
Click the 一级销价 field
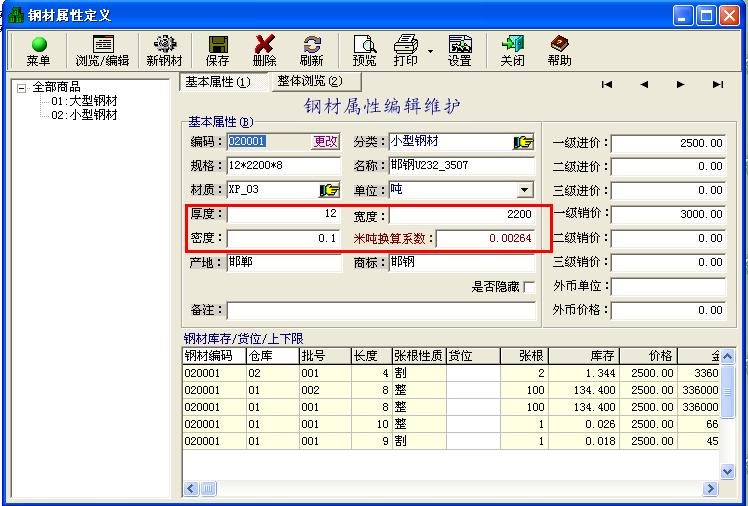668,214
